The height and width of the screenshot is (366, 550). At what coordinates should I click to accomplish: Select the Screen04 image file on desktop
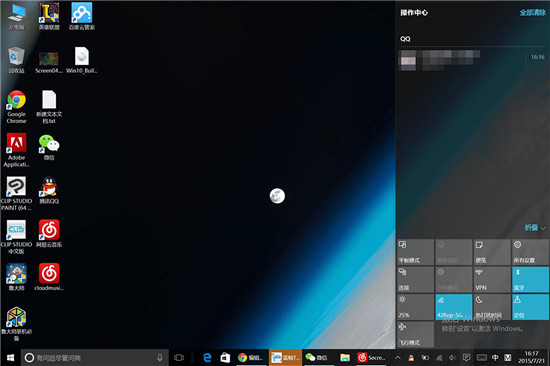(49, 62)
